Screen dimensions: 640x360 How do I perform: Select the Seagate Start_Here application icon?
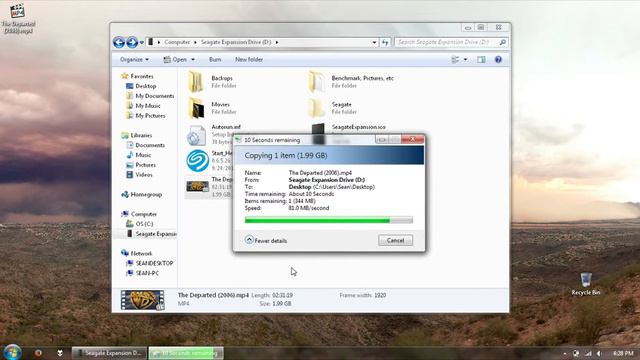(198, 160)
